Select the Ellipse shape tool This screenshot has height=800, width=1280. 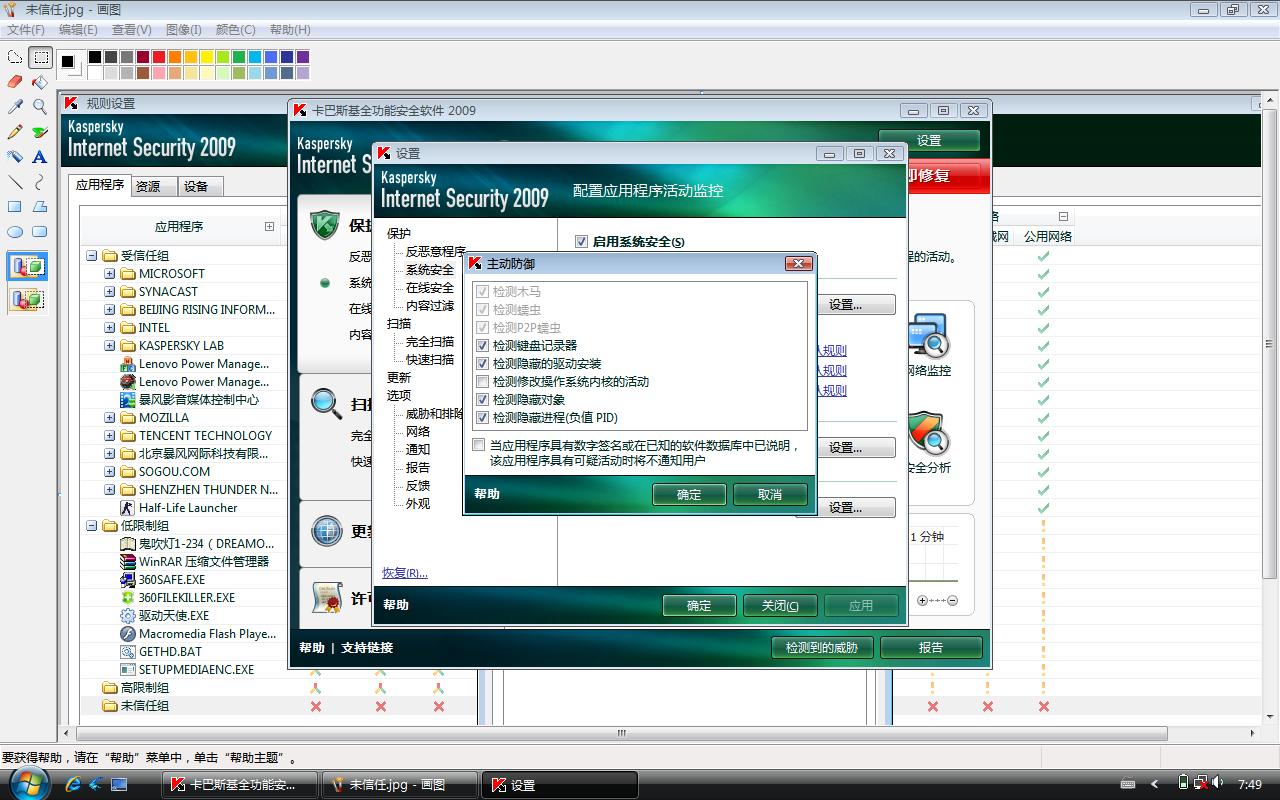click(15, 231)
